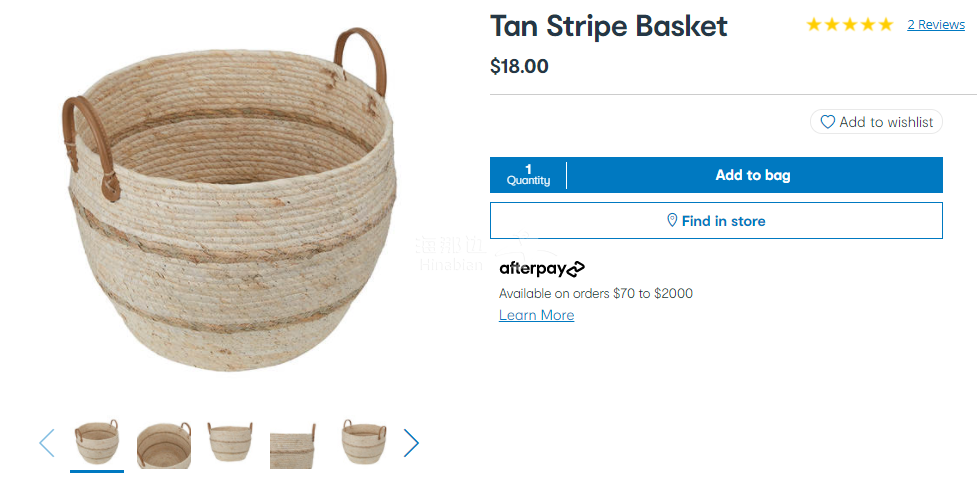Select the straight-on side view basket thumbnail

pyautogui.click(x=230, y=442)
